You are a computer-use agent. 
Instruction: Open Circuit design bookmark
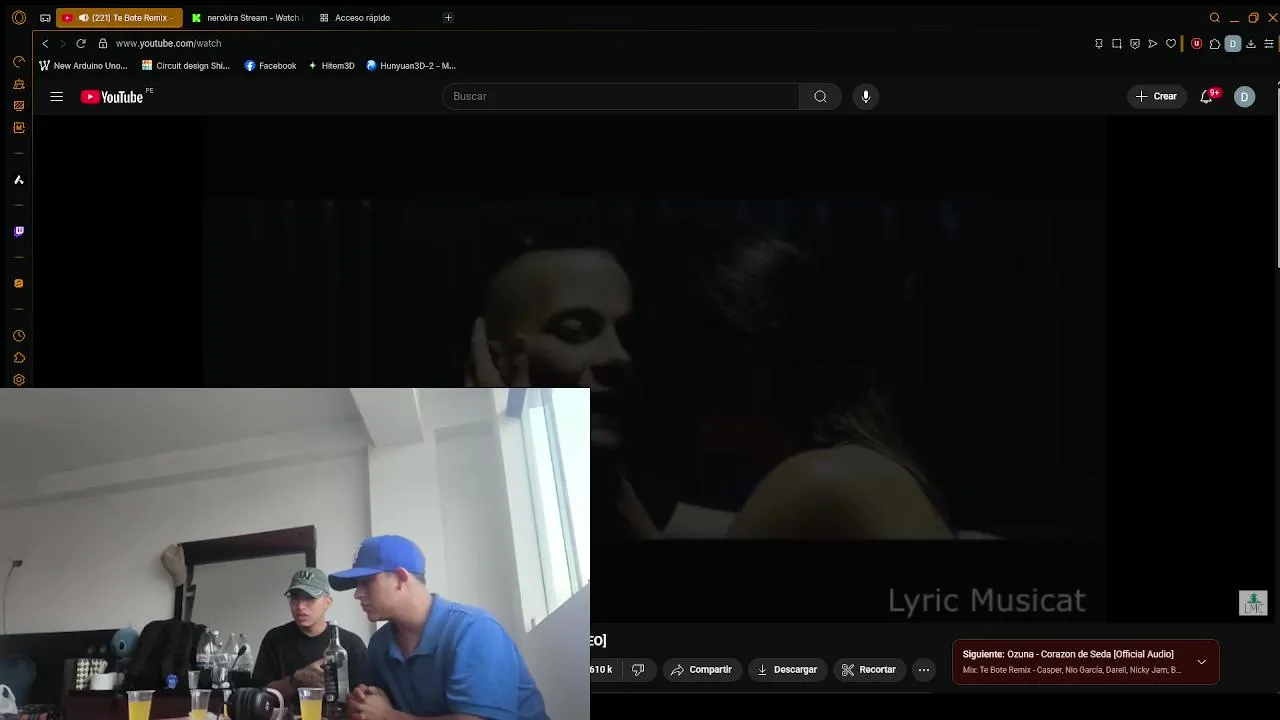tap(186, 66)
